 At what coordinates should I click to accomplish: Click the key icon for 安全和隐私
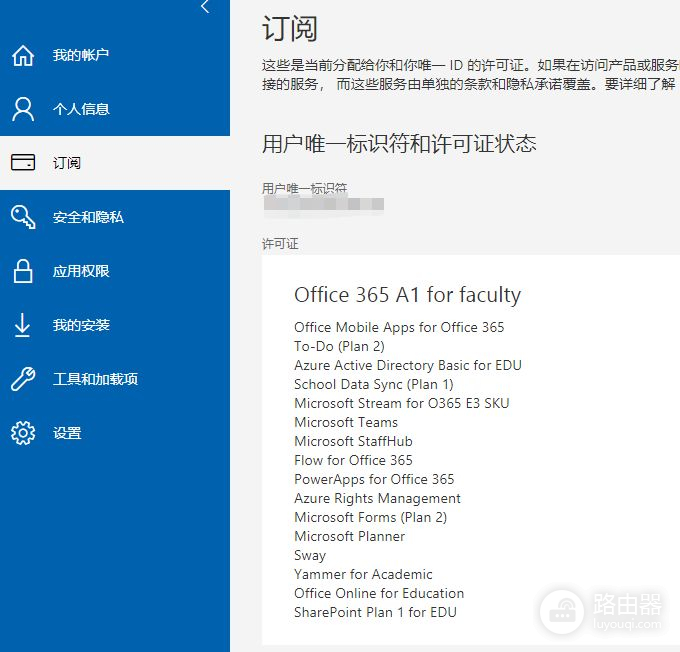pos(23,216)
